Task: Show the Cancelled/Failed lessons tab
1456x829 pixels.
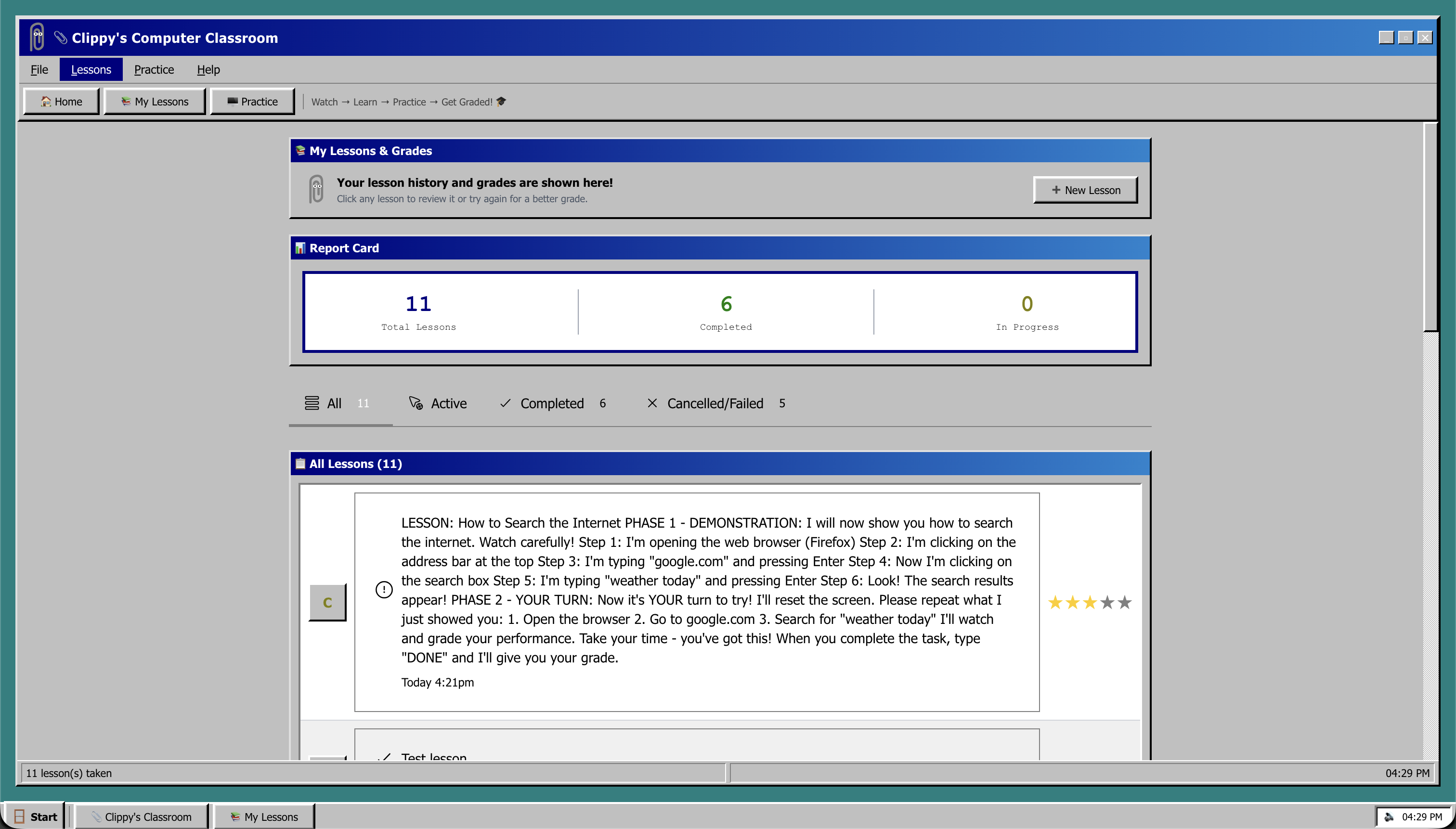Action: click(715, 403)
